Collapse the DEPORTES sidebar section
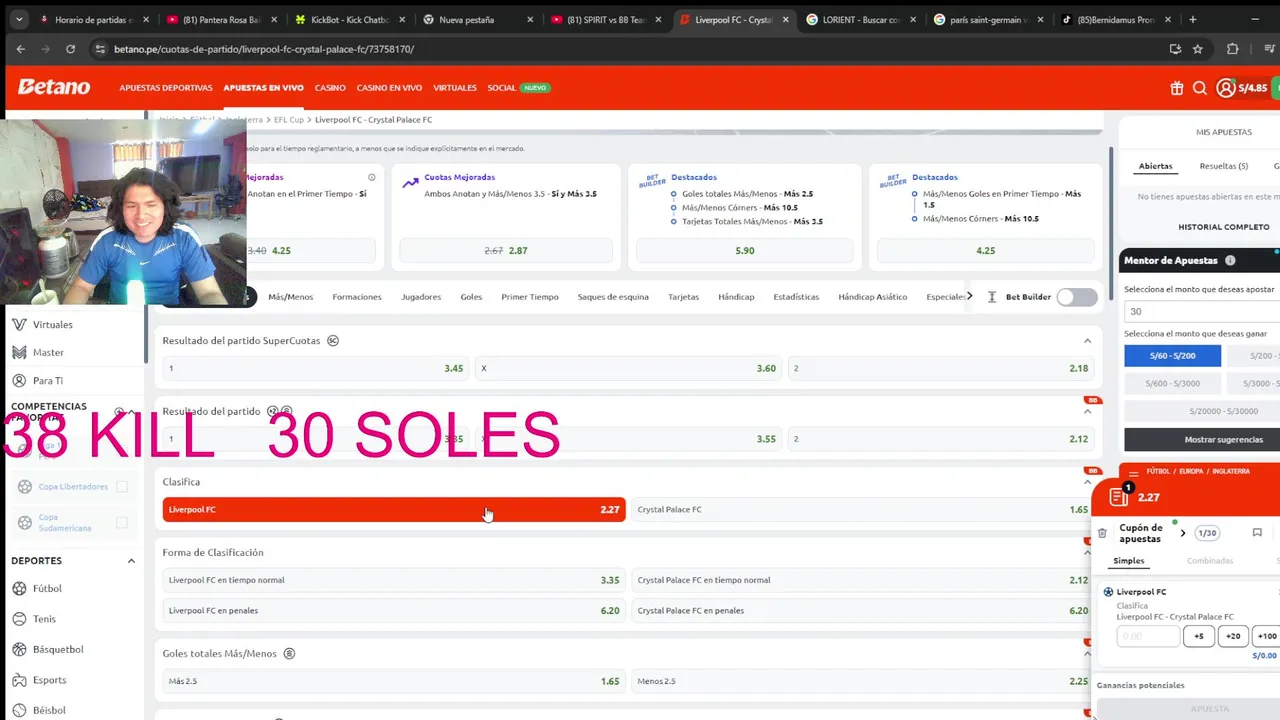Screen dimensions: 1280x720 coord(131,561)
